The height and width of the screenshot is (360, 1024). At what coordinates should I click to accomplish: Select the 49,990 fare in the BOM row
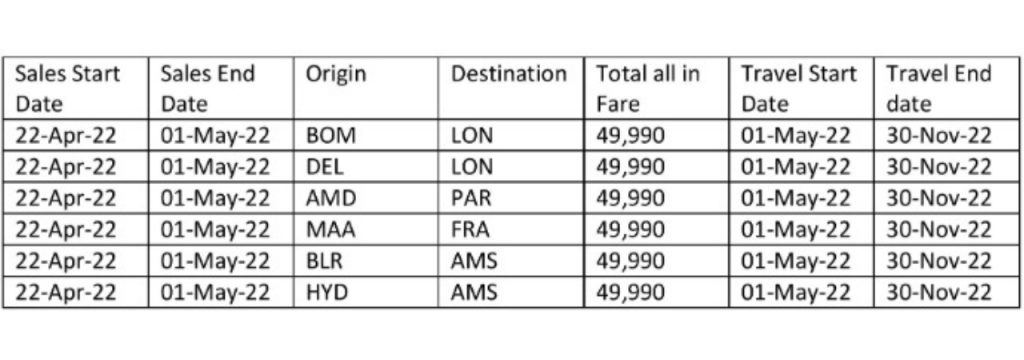pos(656,135)
